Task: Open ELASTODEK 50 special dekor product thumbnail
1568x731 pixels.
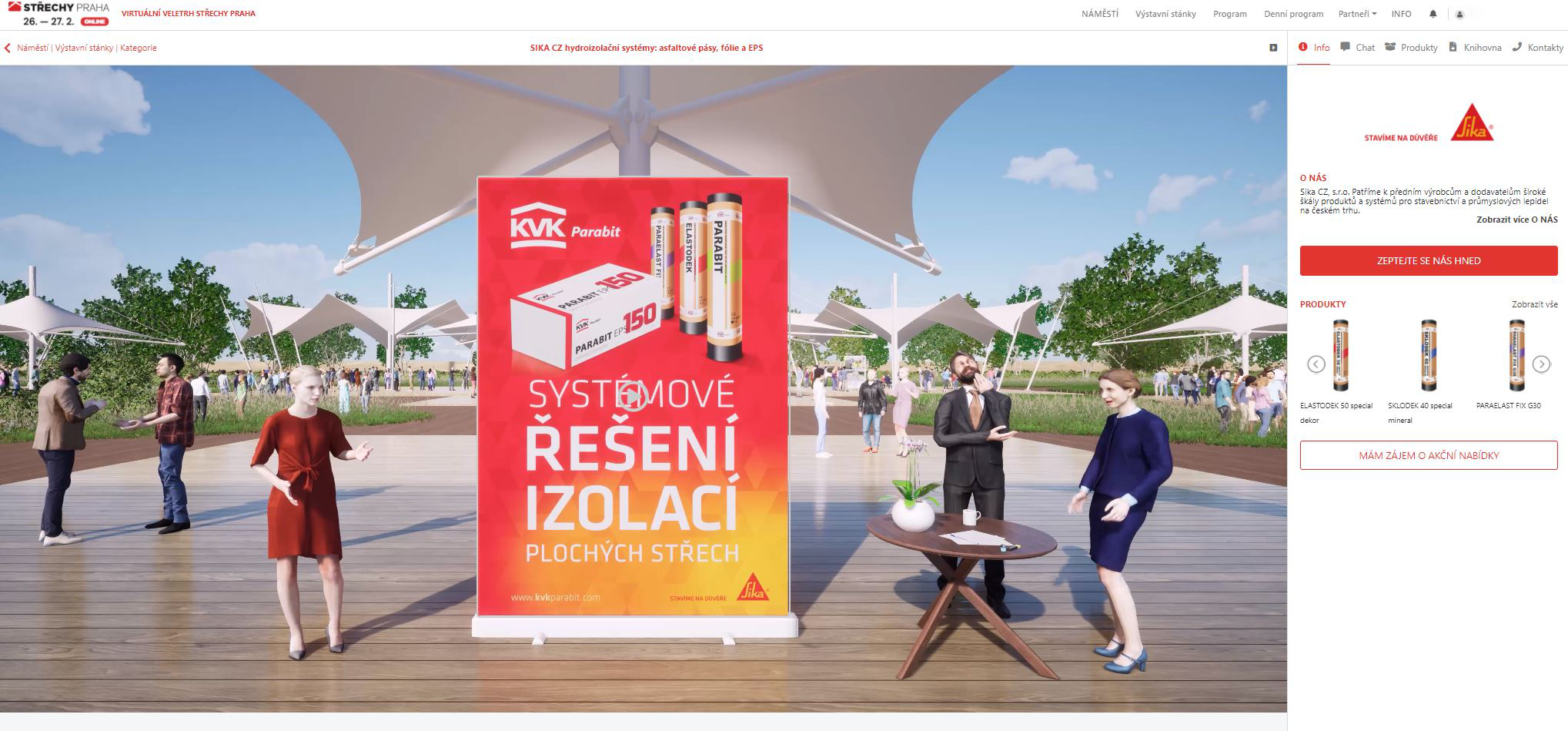Action: tap(1341, 356)
